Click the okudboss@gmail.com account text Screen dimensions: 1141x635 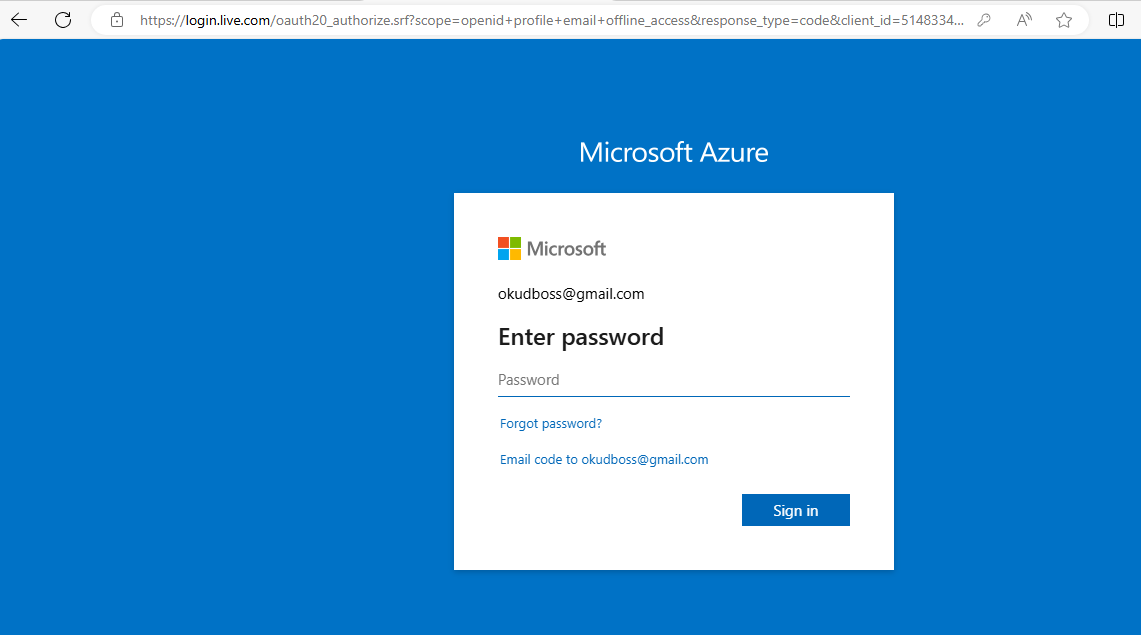(571, 294)
